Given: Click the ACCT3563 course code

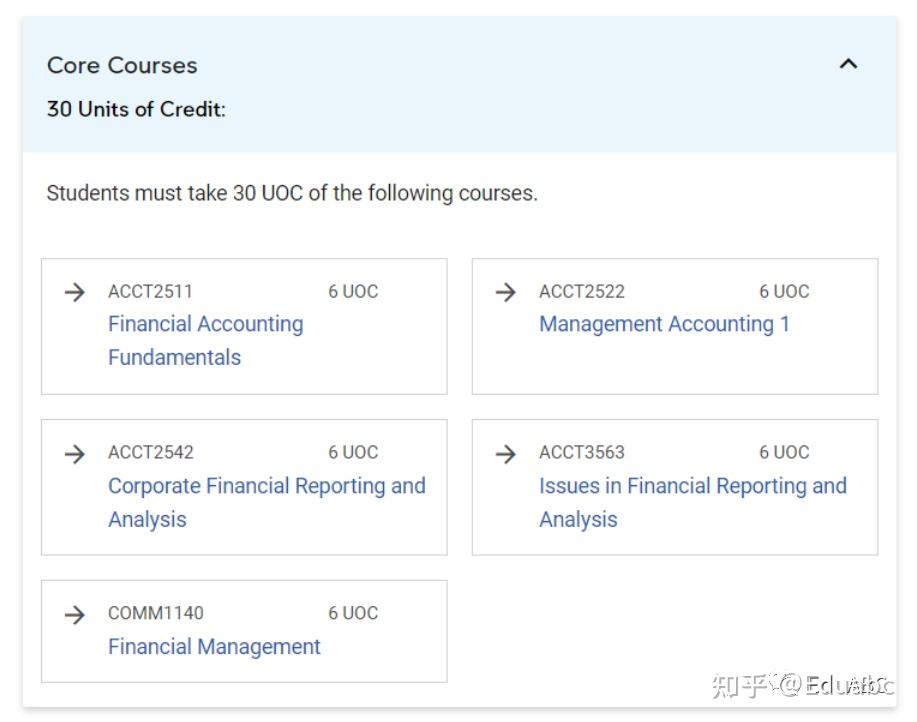Looking at the screenshot, I should (x=581, y=453).
